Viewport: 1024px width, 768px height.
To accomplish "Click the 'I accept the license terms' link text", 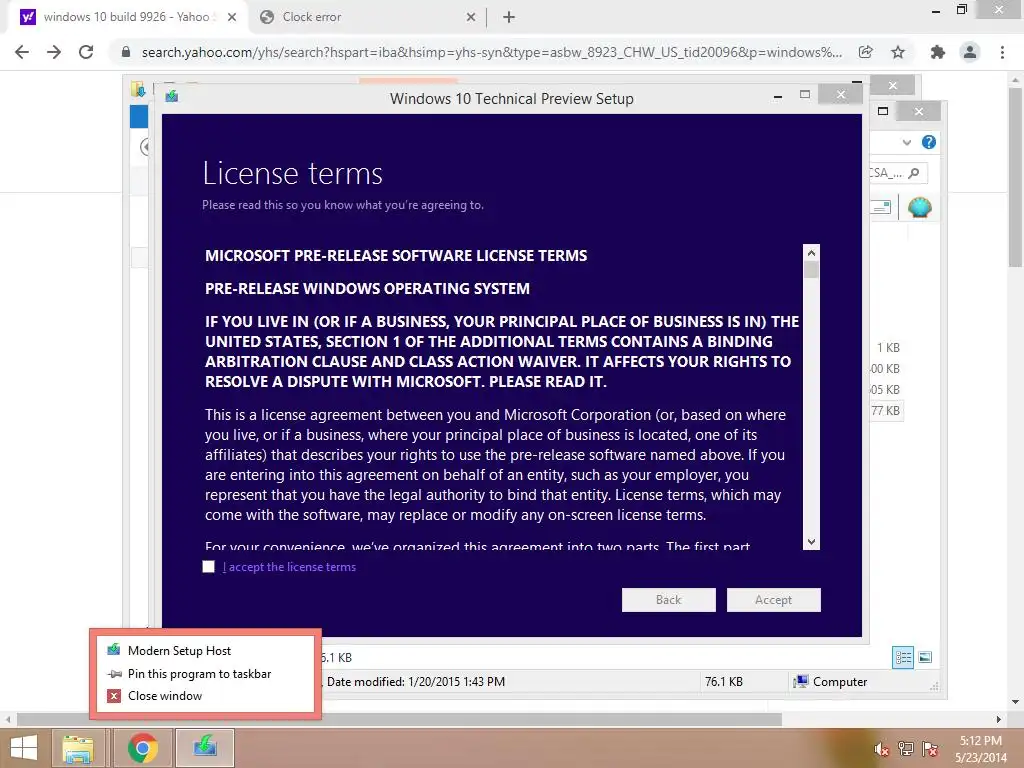I will coord(289,567).
